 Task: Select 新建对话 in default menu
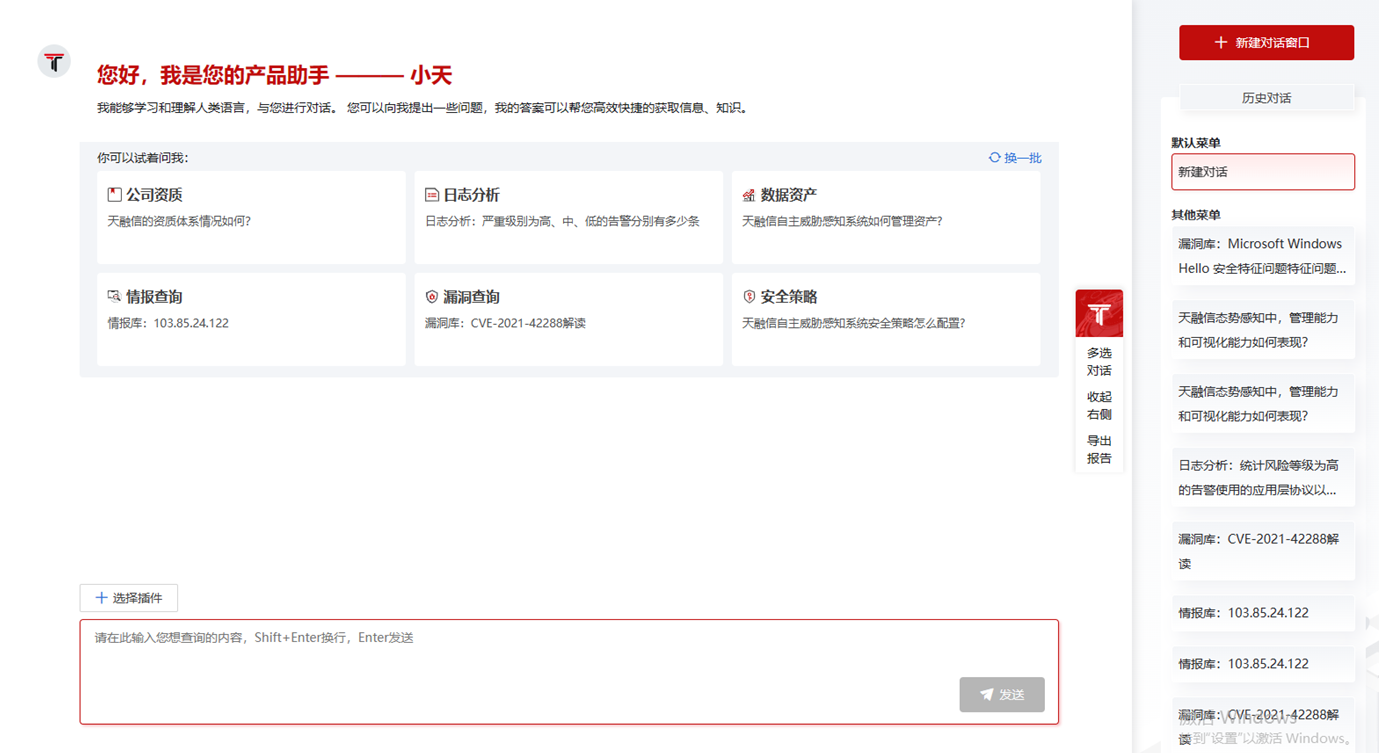pos(1263,172)
